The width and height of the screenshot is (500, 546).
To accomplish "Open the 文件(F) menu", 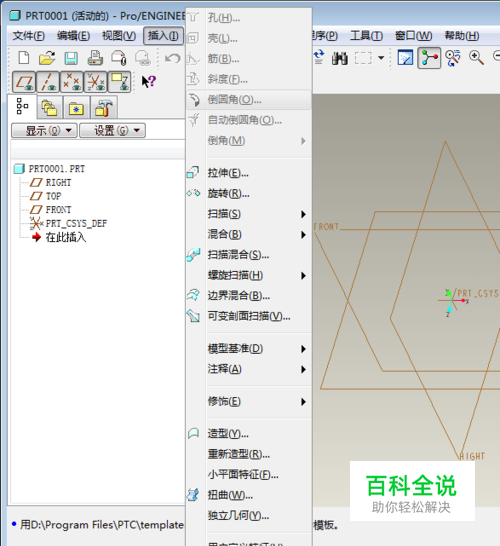I will 29,36.
